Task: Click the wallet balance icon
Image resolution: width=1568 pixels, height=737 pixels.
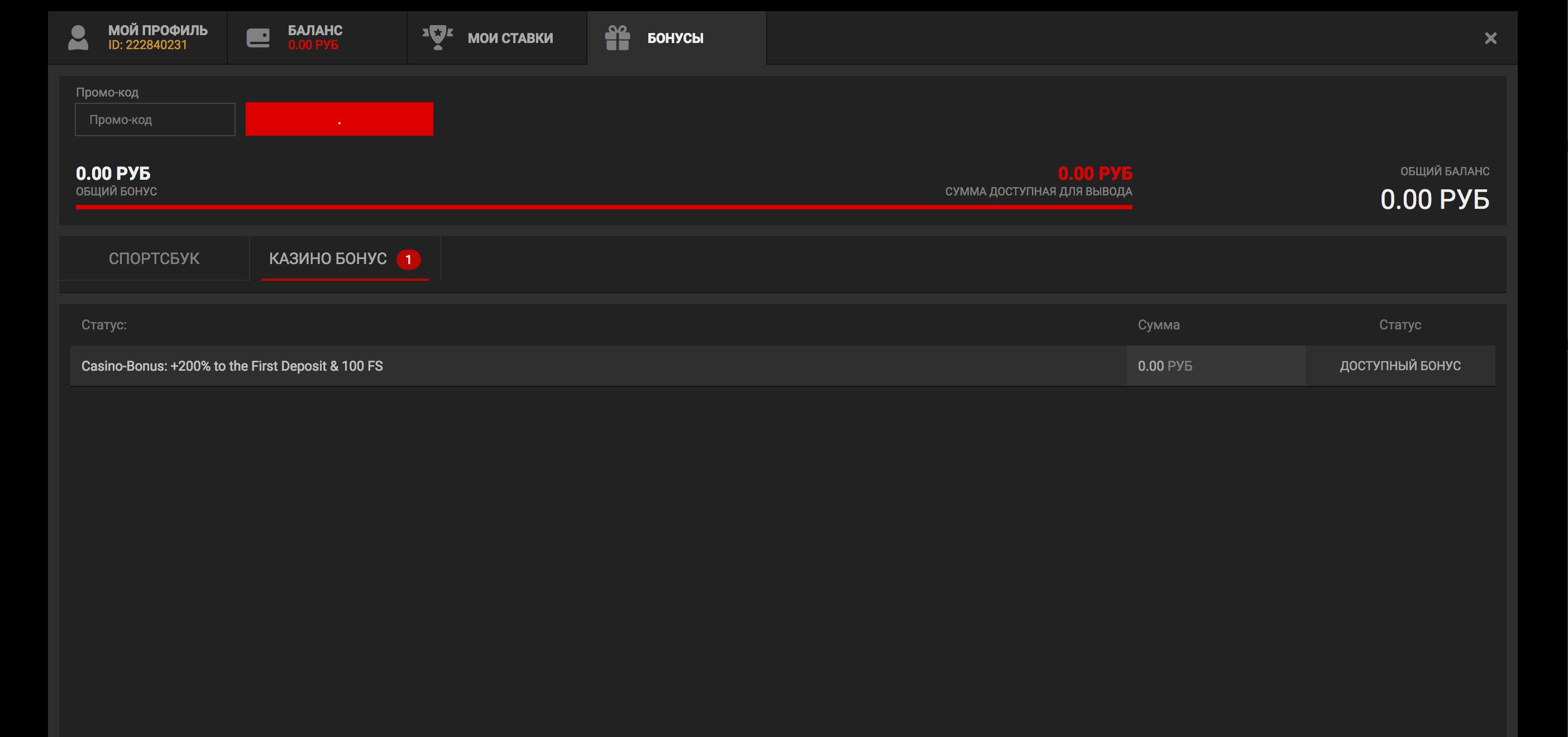Action: click(x=258, y=38)
